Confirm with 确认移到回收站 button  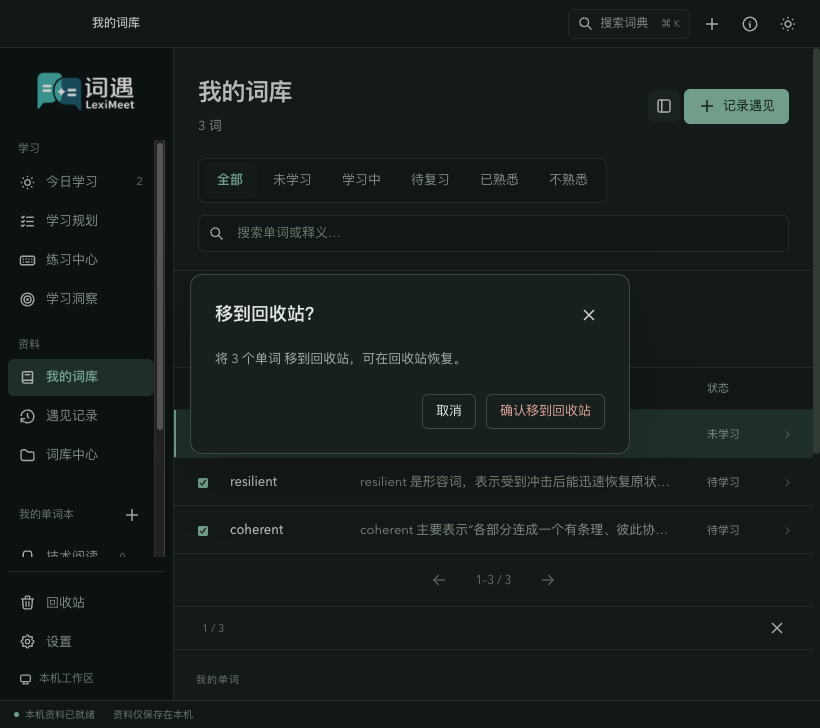(x=545, y=411)
